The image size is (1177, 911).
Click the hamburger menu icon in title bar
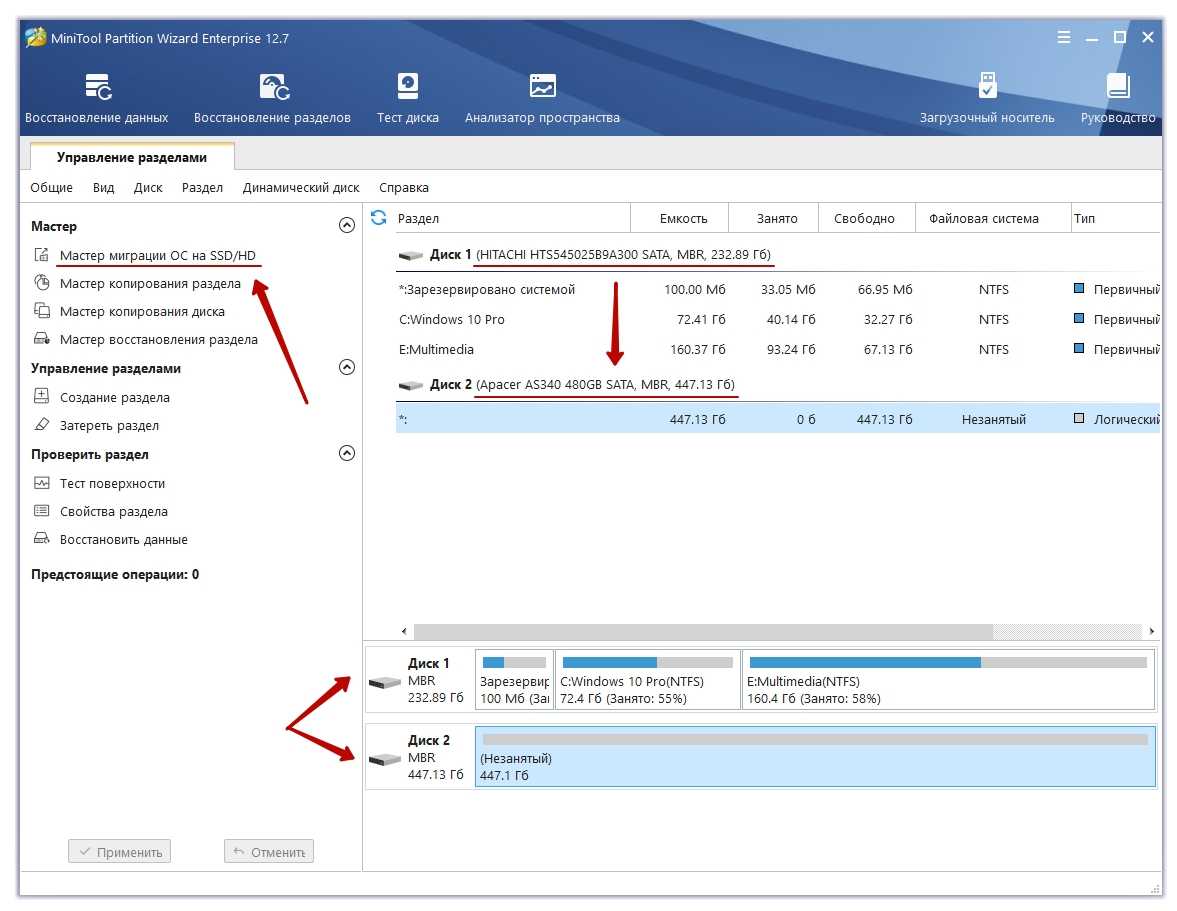1064,38
